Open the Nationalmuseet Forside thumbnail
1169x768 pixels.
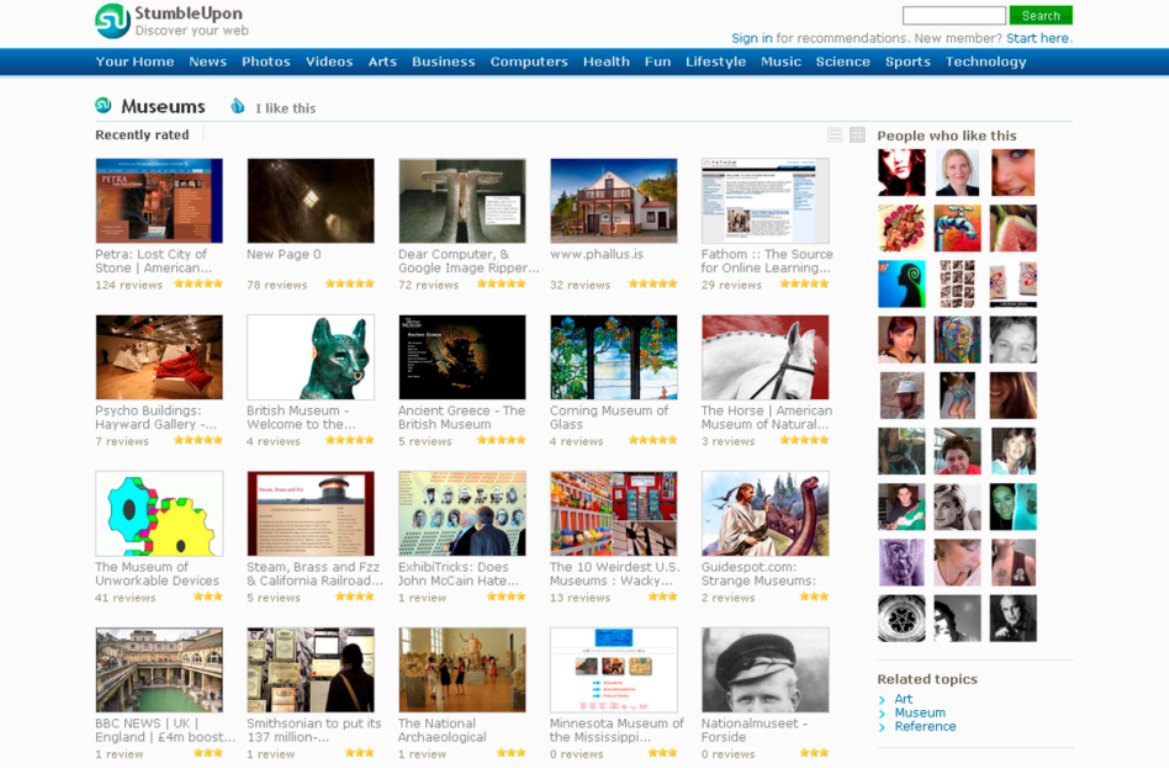coord(765,670)
